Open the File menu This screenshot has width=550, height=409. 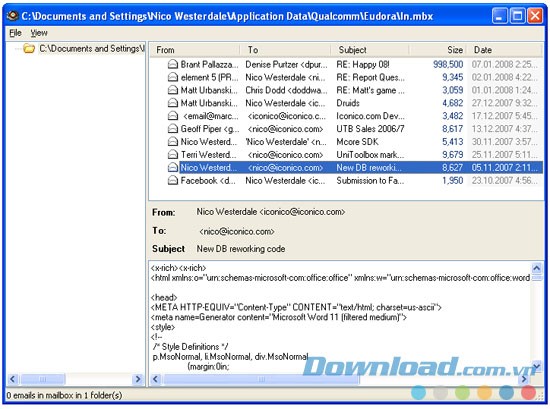coord(15,33)
